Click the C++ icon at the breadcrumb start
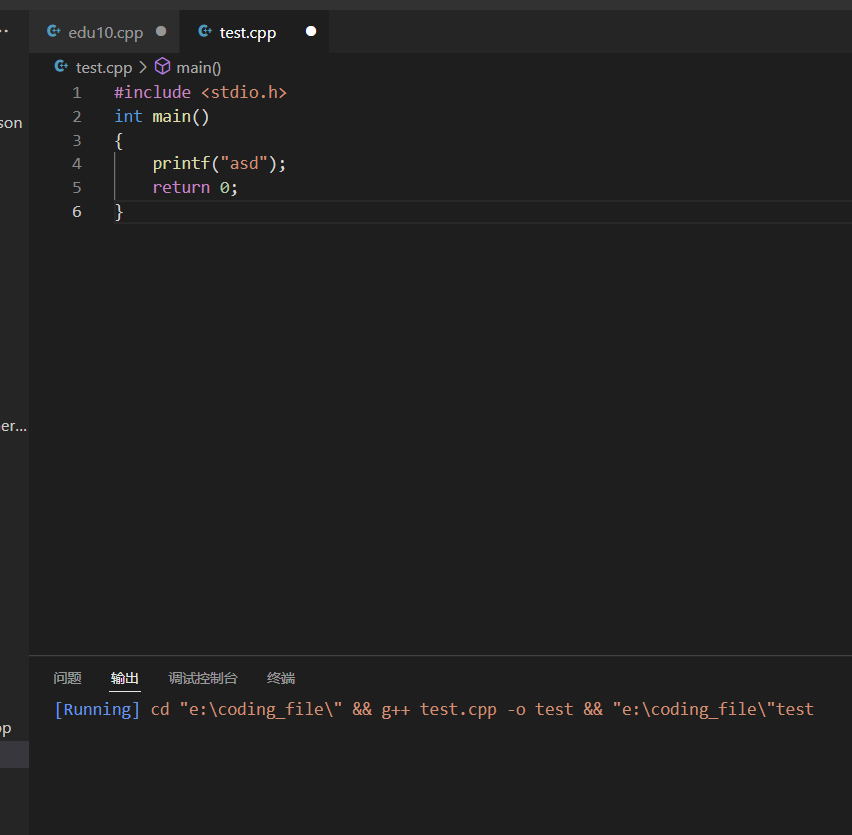This screenshot has width=852, height=835. coord(59,67)
